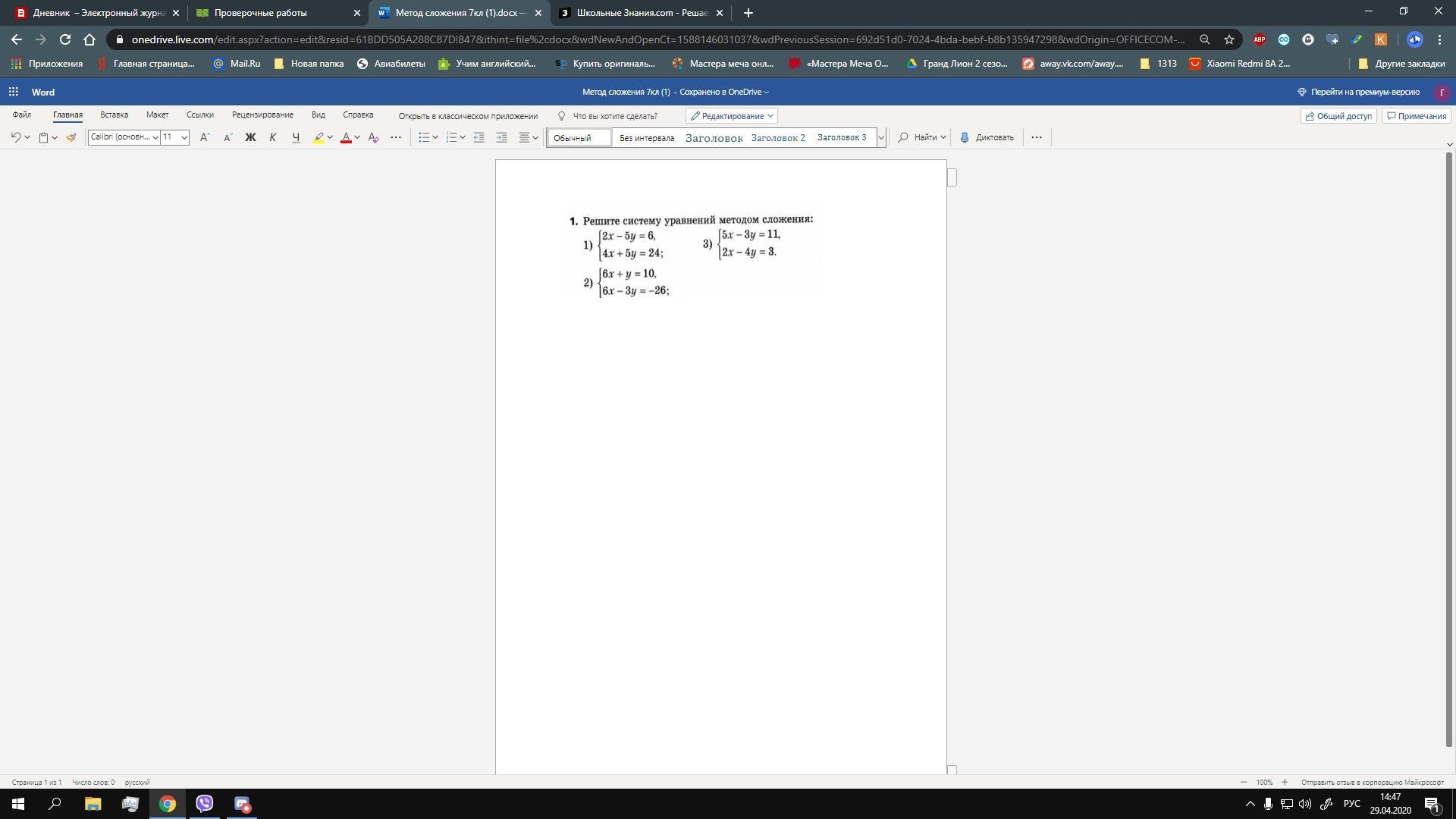
Task: Click the decrease indent icon
Action: (x=479, y=137)
